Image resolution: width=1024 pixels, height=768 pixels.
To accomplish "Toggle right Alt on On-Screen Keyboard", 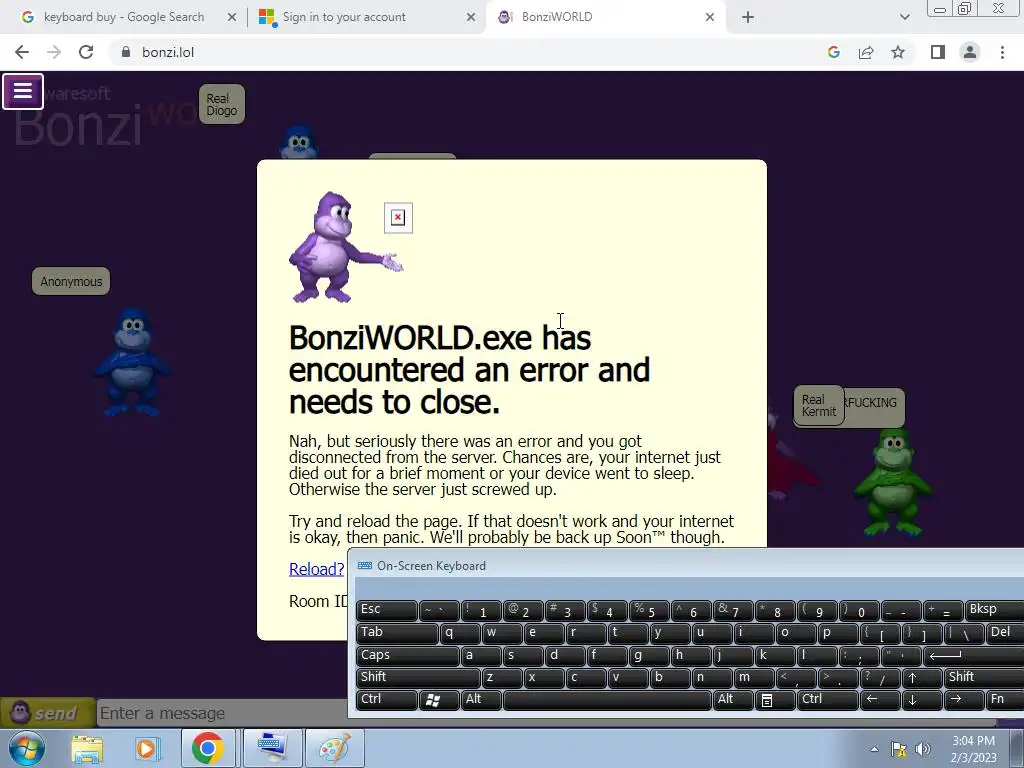I will [733, 699].
